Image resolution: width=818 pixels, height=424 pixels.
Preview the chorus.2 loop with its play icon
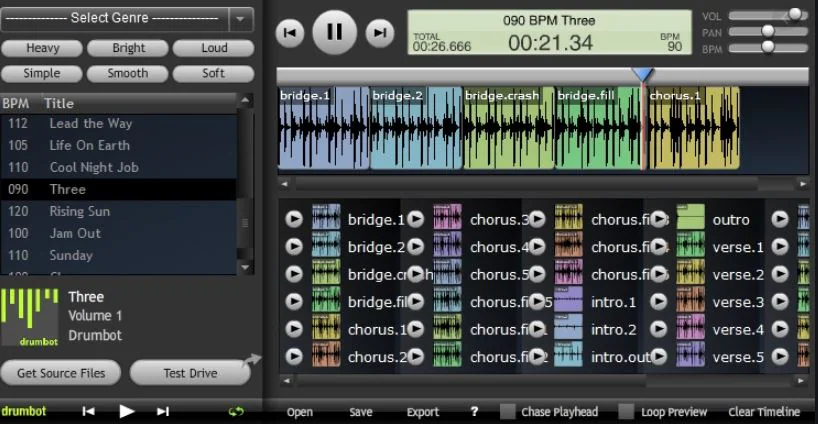click(294, 356)
